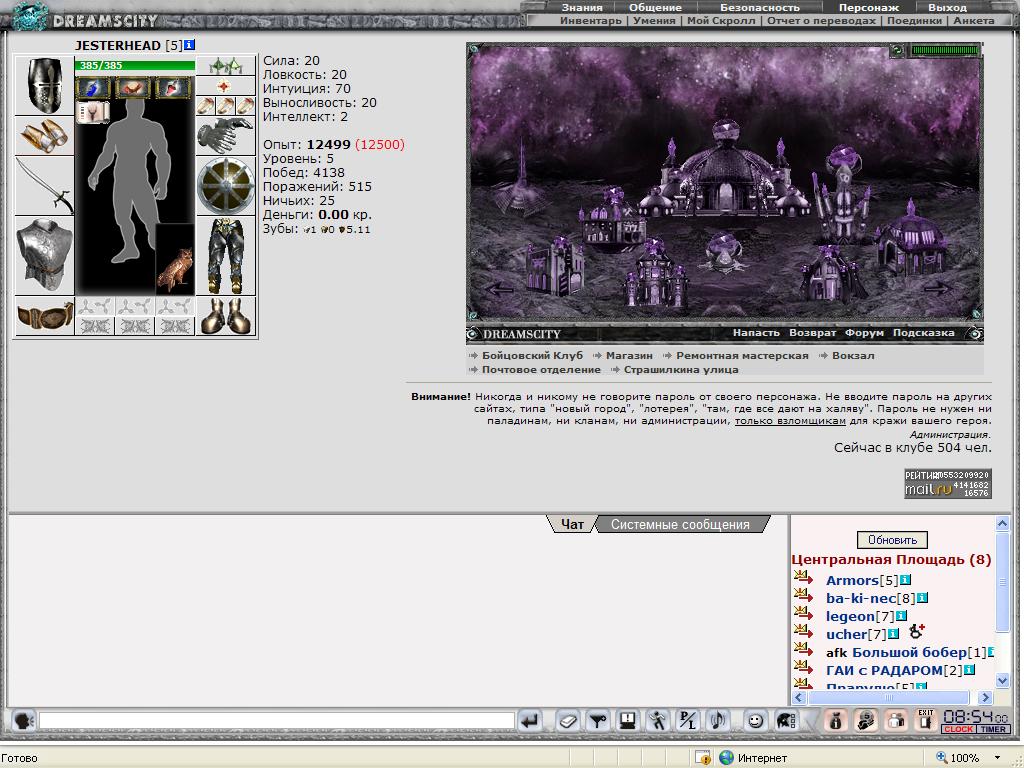
Task: Go to Вокзал location
Action: (x=853, y=355)
